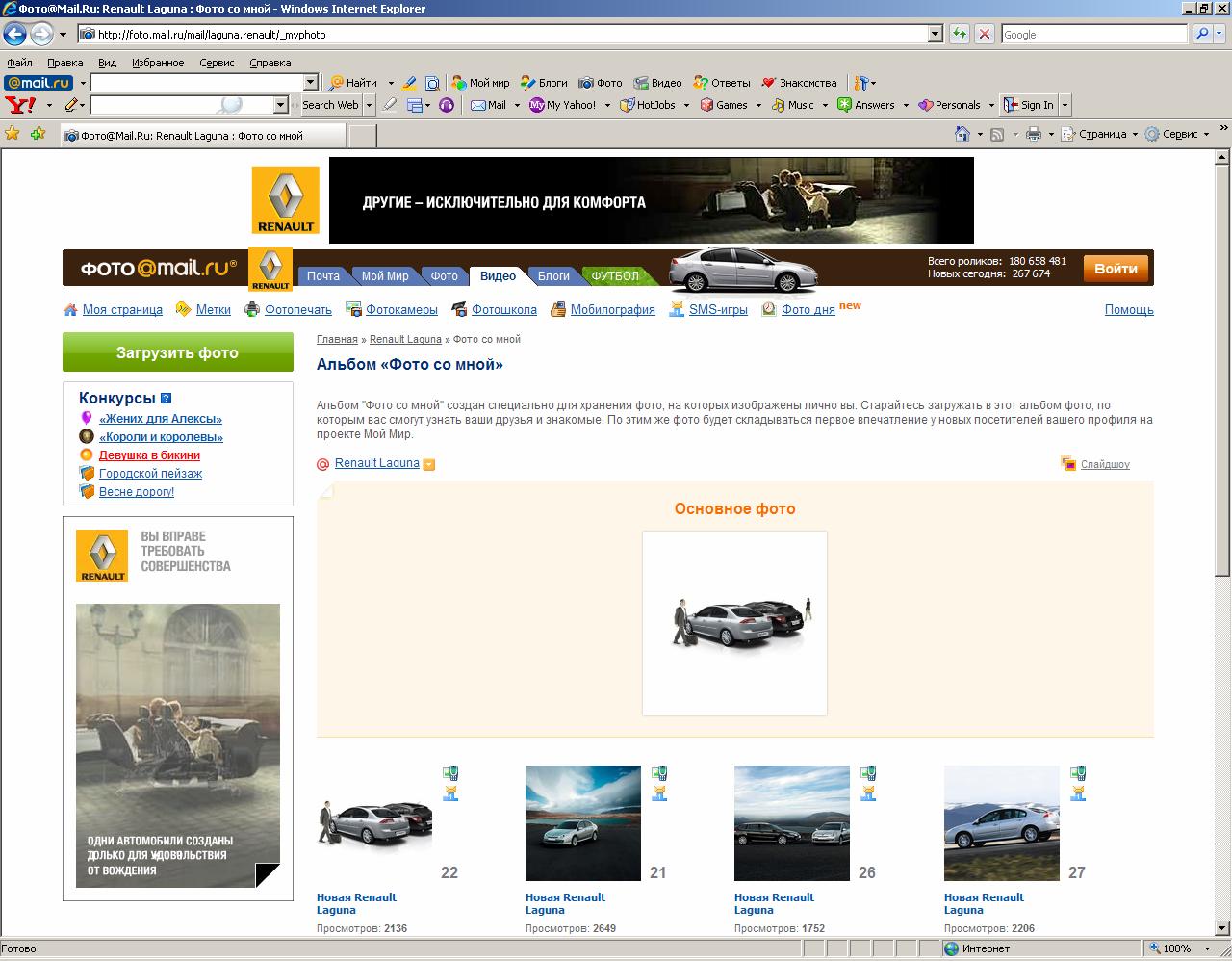Screen dimensions: 1232x961
Task: Click the IE refresh page icon
Action: click(x=959, y=34)
